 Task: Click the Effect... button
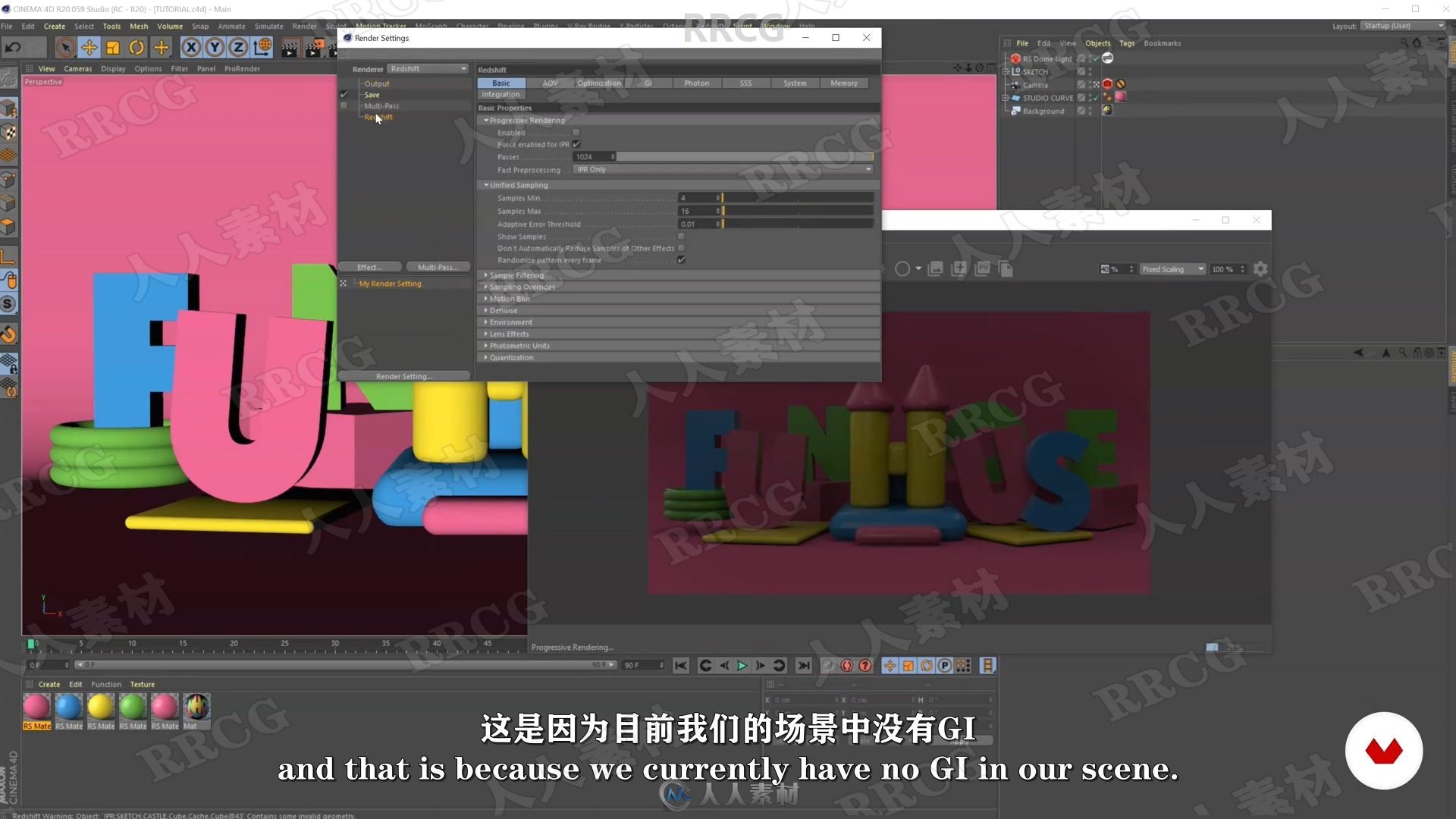370,267
